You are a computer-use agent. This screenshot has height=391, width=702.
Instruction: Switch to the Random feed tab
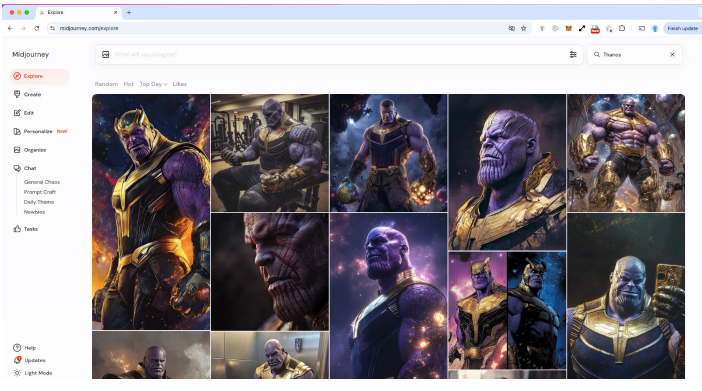click(x=106, y=84)
